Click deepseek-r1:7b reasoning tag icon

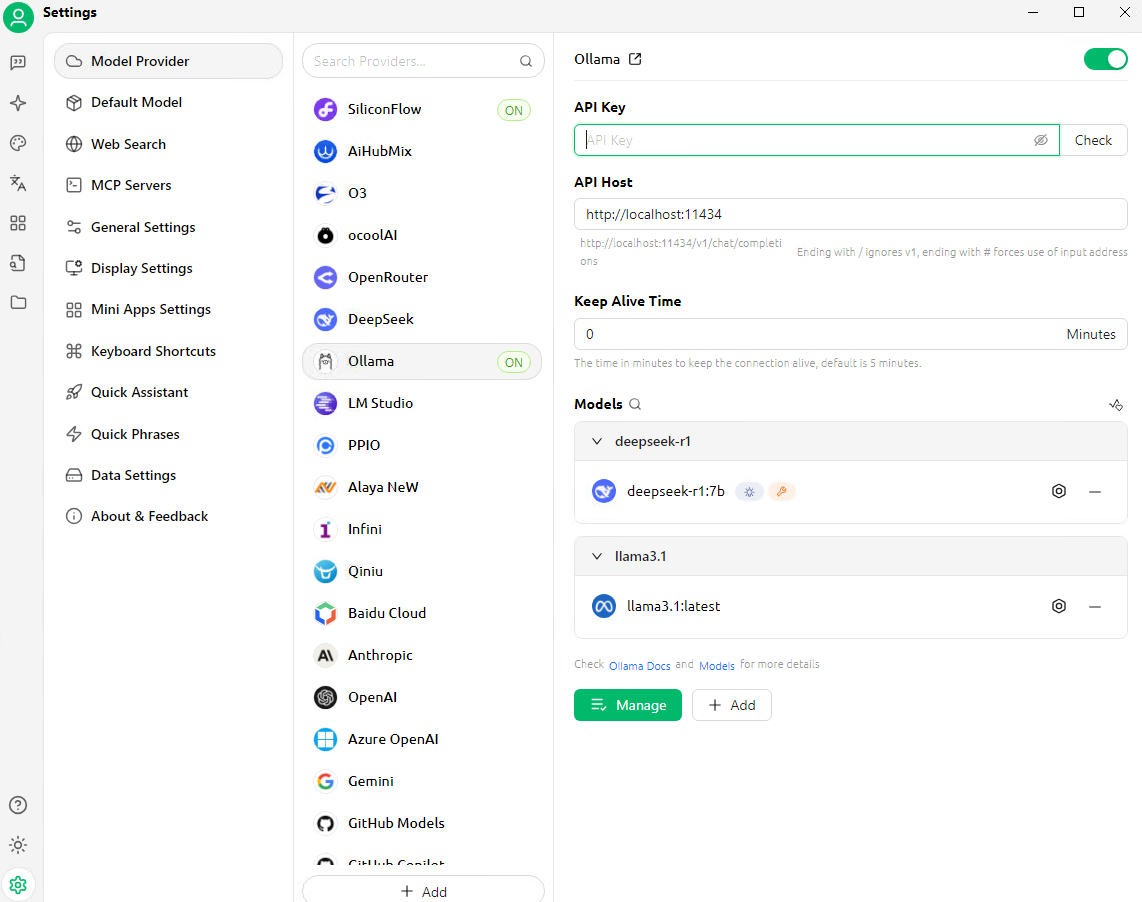749,492
